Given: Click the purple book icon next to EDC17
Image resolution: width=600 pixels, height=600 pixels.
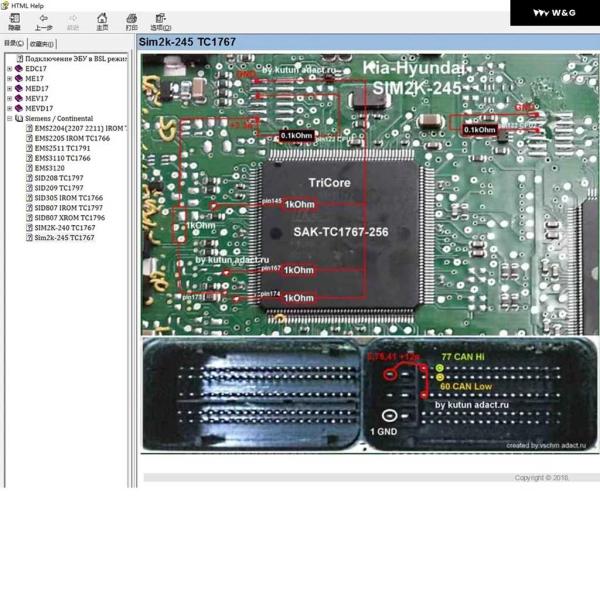Looking at the screenshot, I should [x=19, y=68].
